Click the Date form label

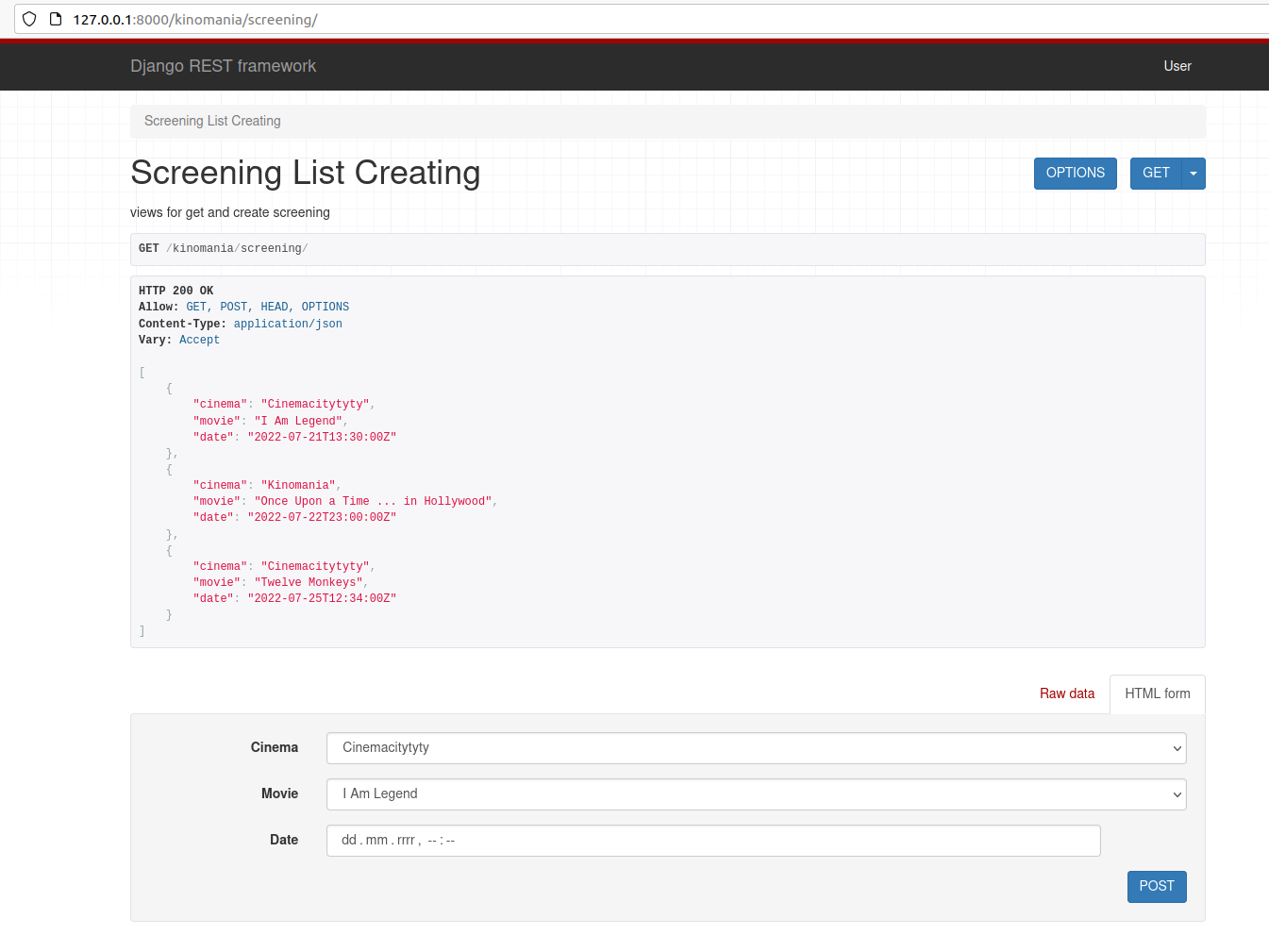click(x=284, y=840)
